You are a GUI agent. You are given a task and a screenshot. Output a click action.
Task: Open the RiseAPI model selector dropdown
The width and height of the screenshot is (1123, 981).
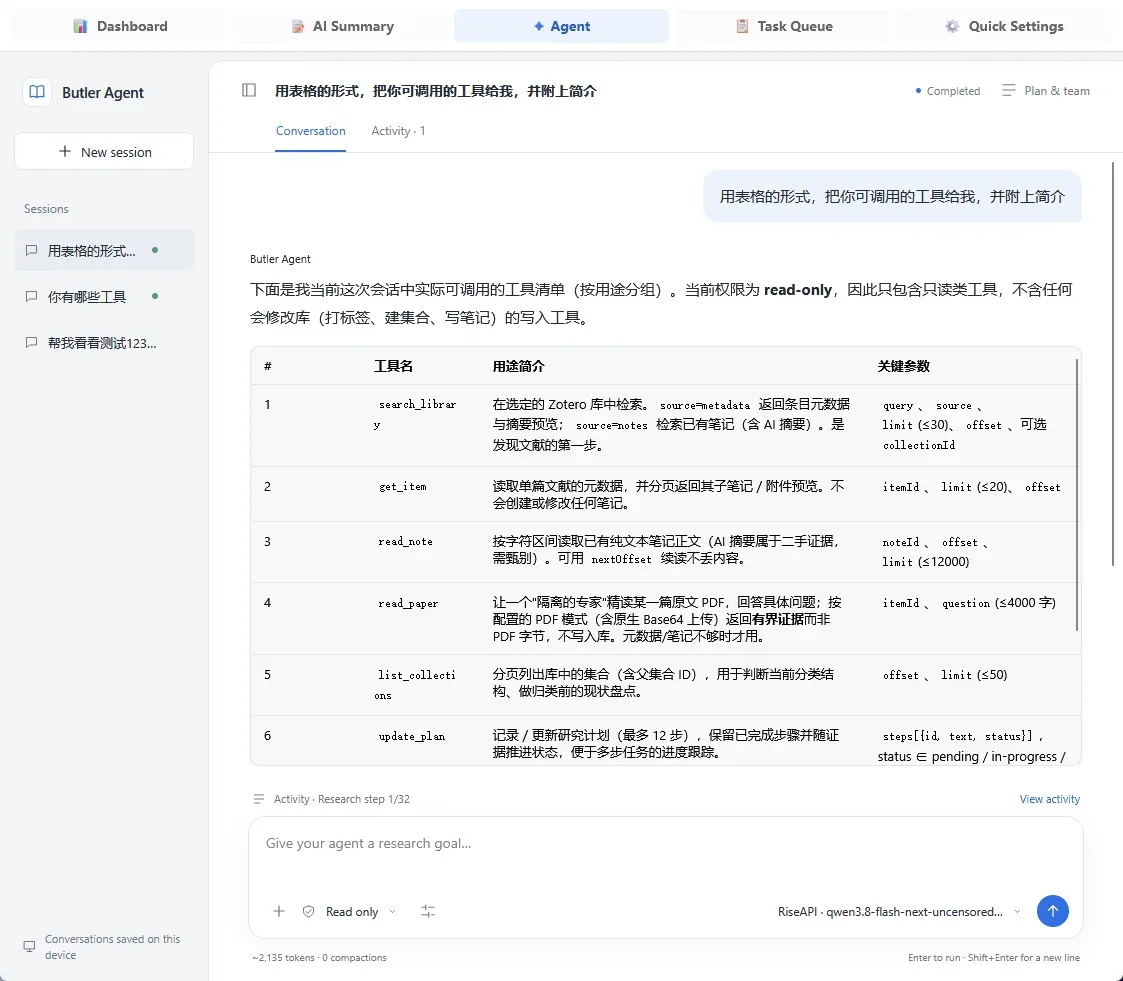click(x=899, y=912)
